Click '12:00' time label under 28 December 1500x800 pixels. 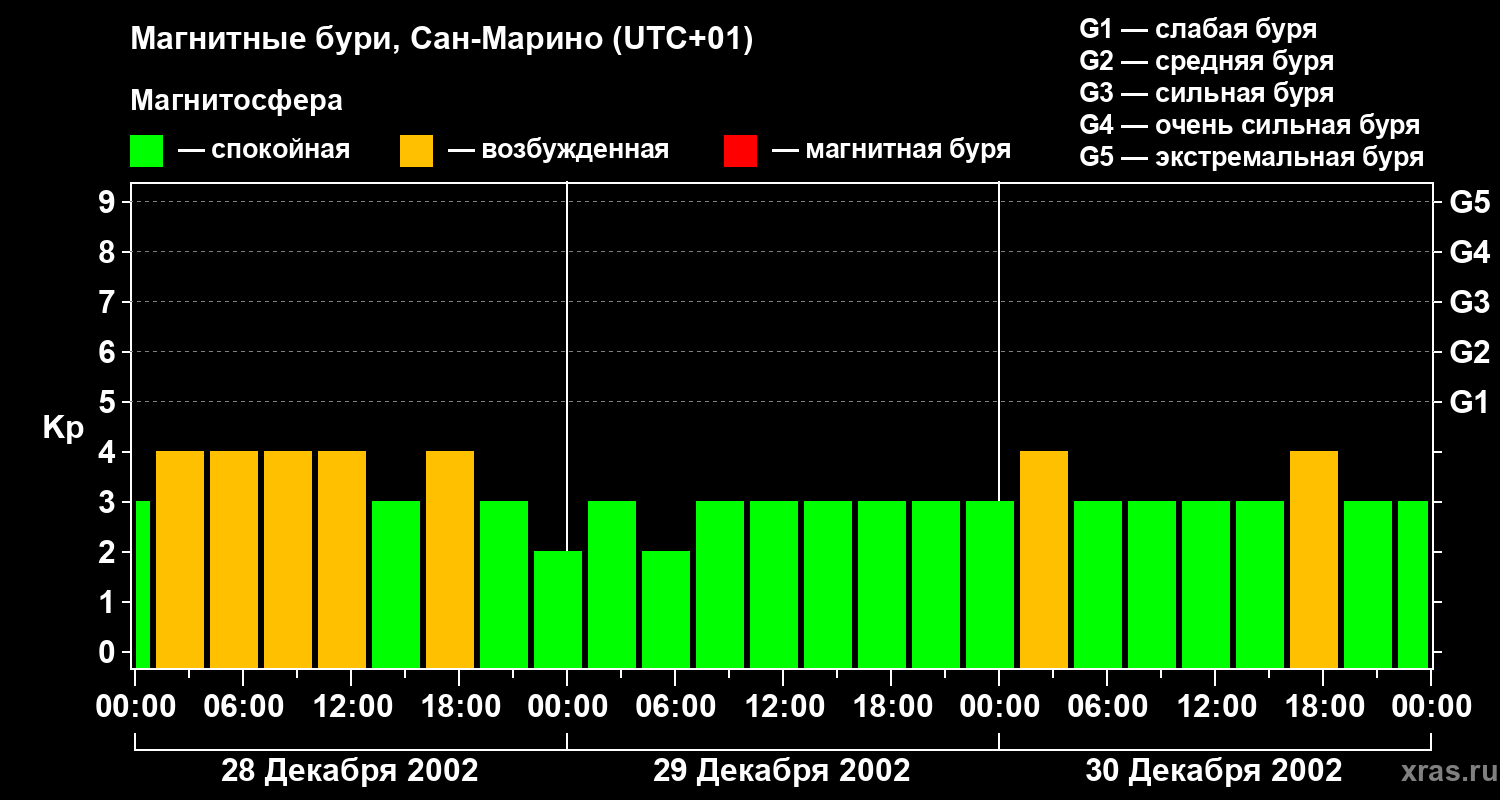click(x=352, y=706)
